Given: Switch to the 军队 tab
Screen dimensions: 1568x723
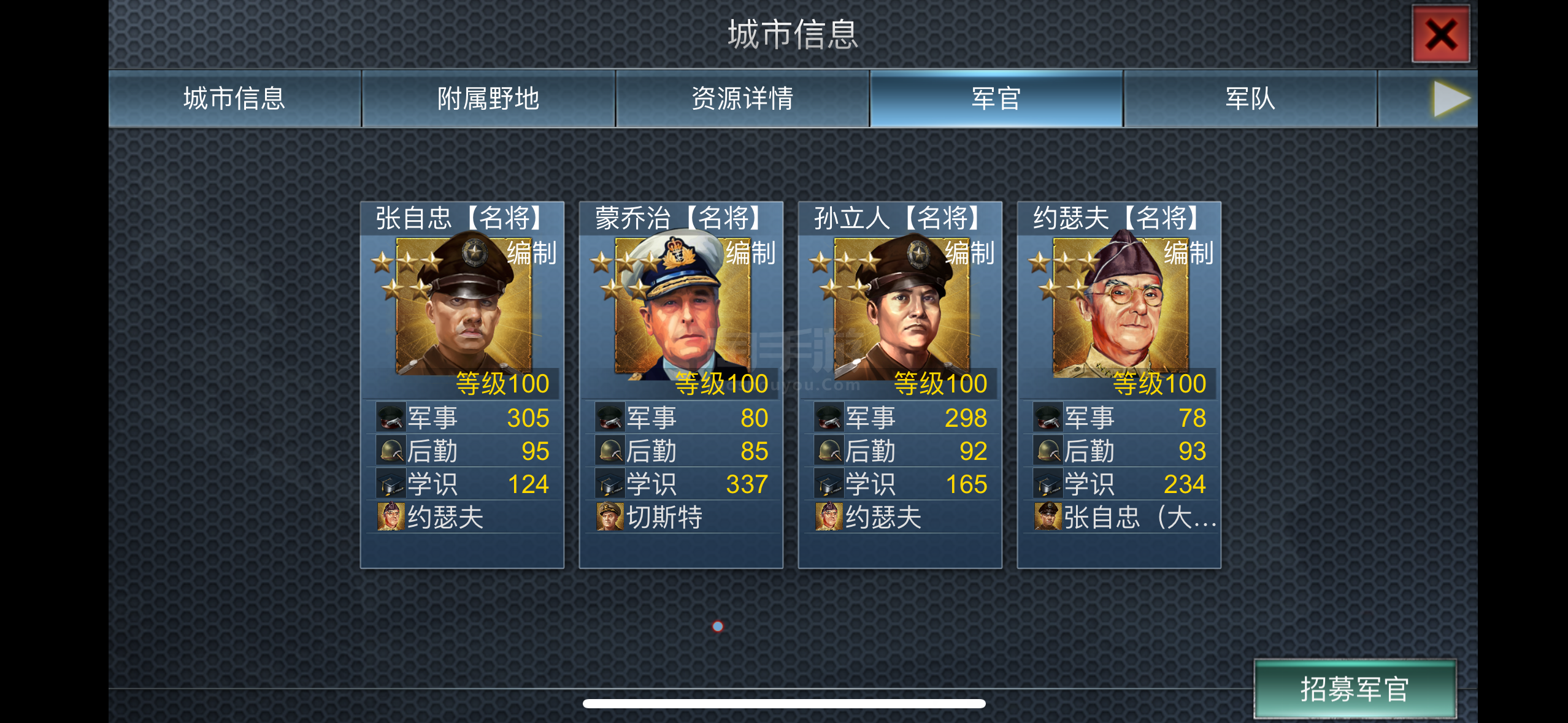Looking at the screenshot, I should pyautogui.click(x=1250, y=99).
